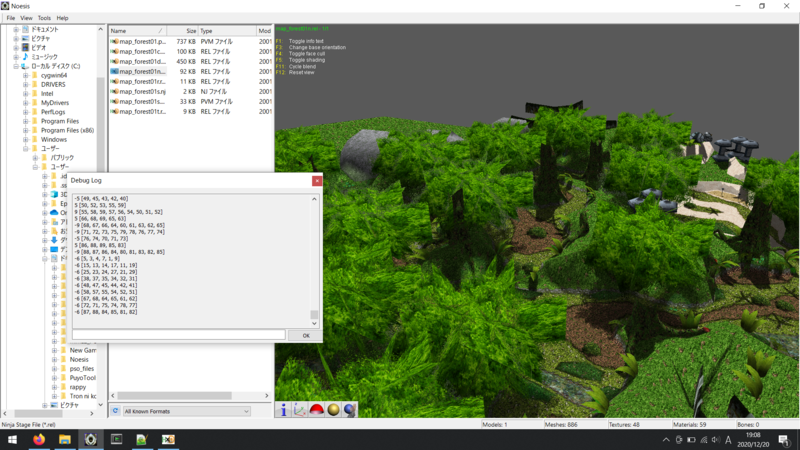Image resolution: width=800 pixels, height=450 pixels.
Task: Click the ローカル ディスク (C:) drive icon
Action: (x=24, y=66)
